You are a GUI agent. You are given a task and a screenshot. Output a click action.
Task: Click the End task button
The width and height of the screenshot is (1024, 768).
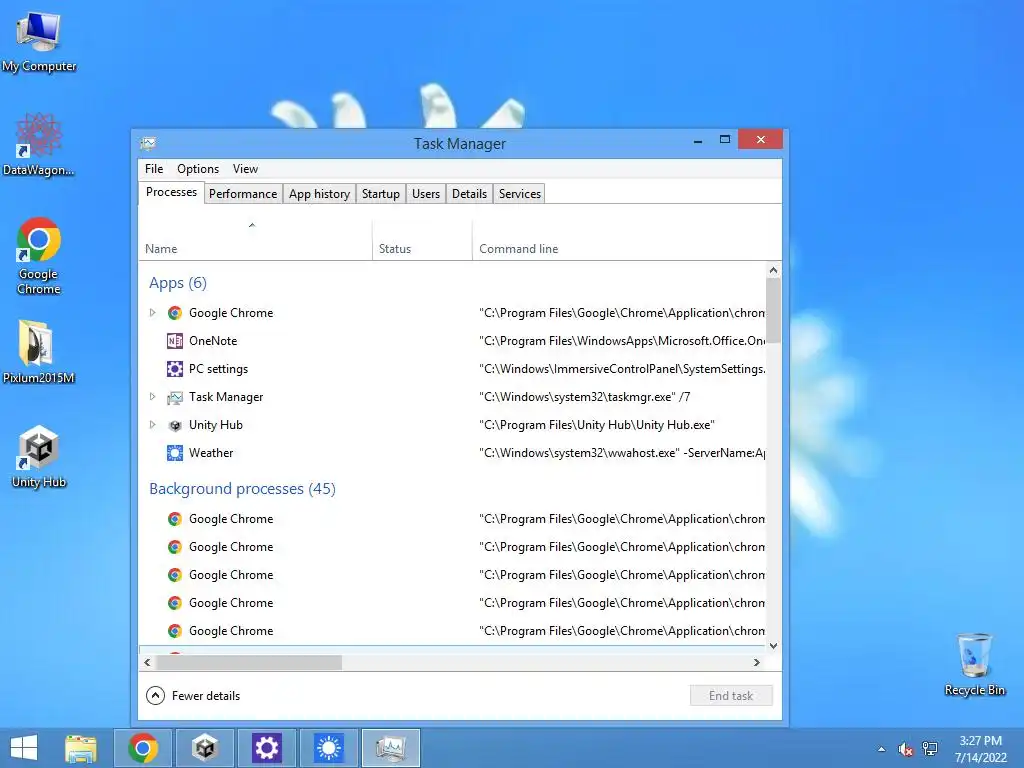(x=731, y=696)
